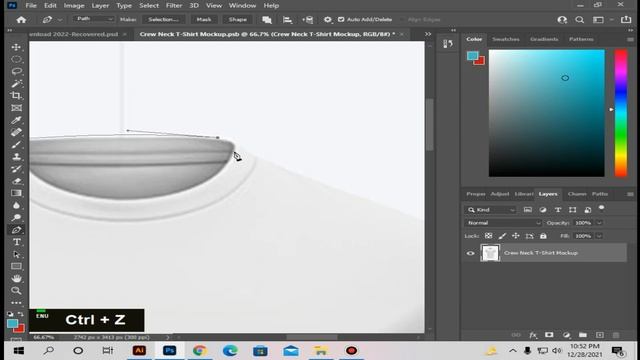Open the Kind filter dropdown

[491, 210]
